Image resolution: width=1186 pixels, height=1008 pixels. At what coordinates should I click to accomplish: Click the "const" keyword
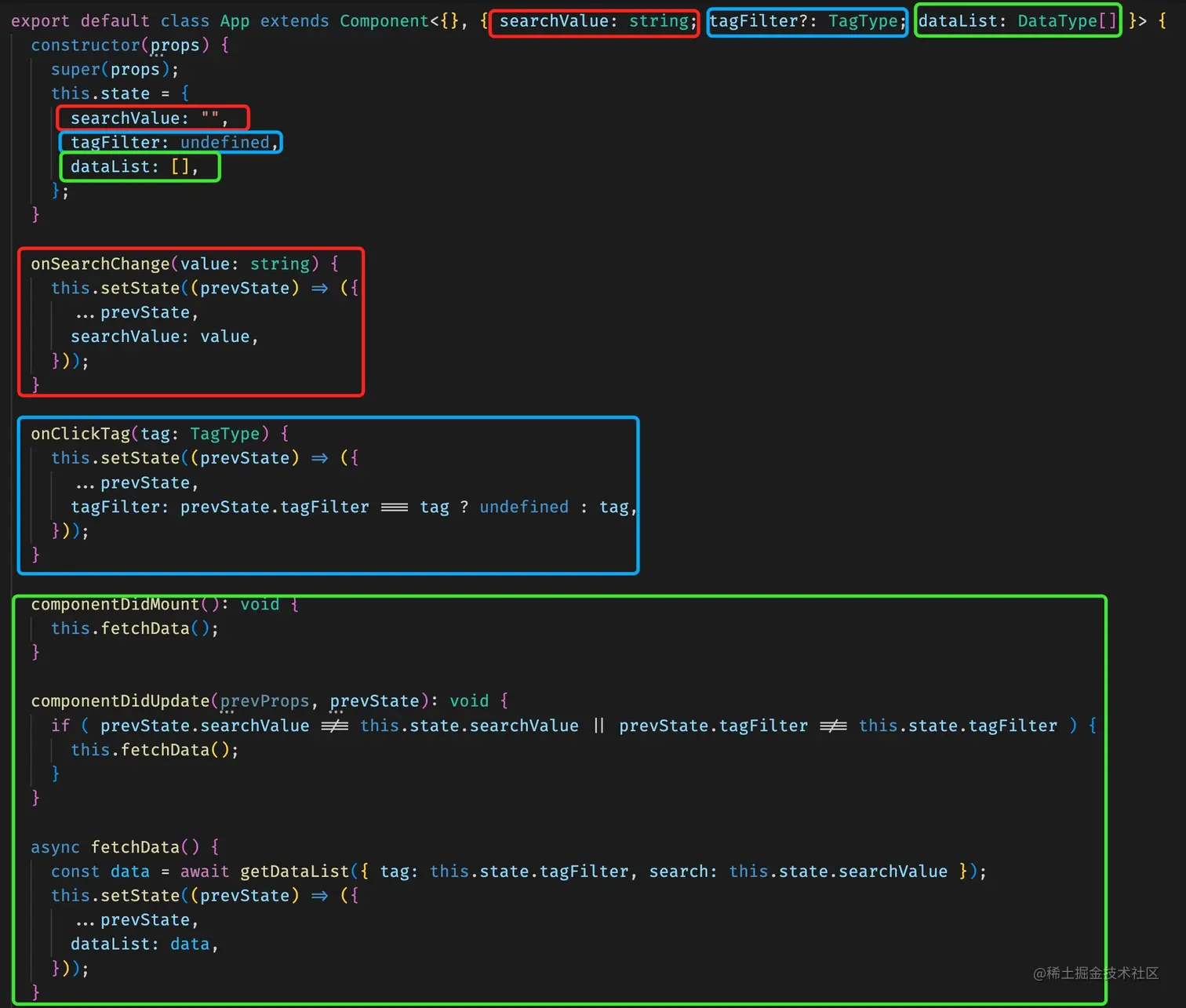(75, 872)
